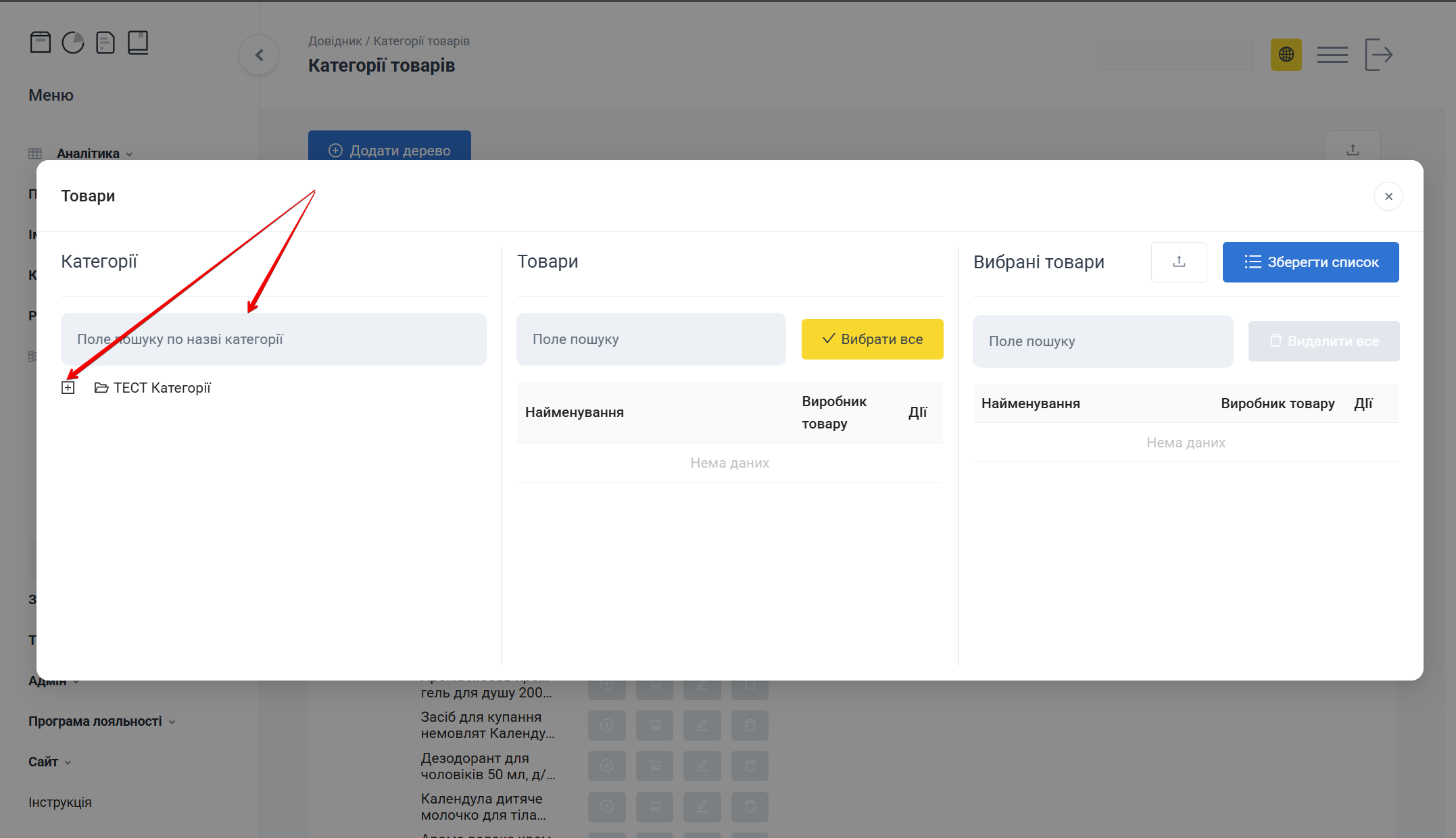Click the upload icon beside Вибрані товари

[x=1179, y=262]
